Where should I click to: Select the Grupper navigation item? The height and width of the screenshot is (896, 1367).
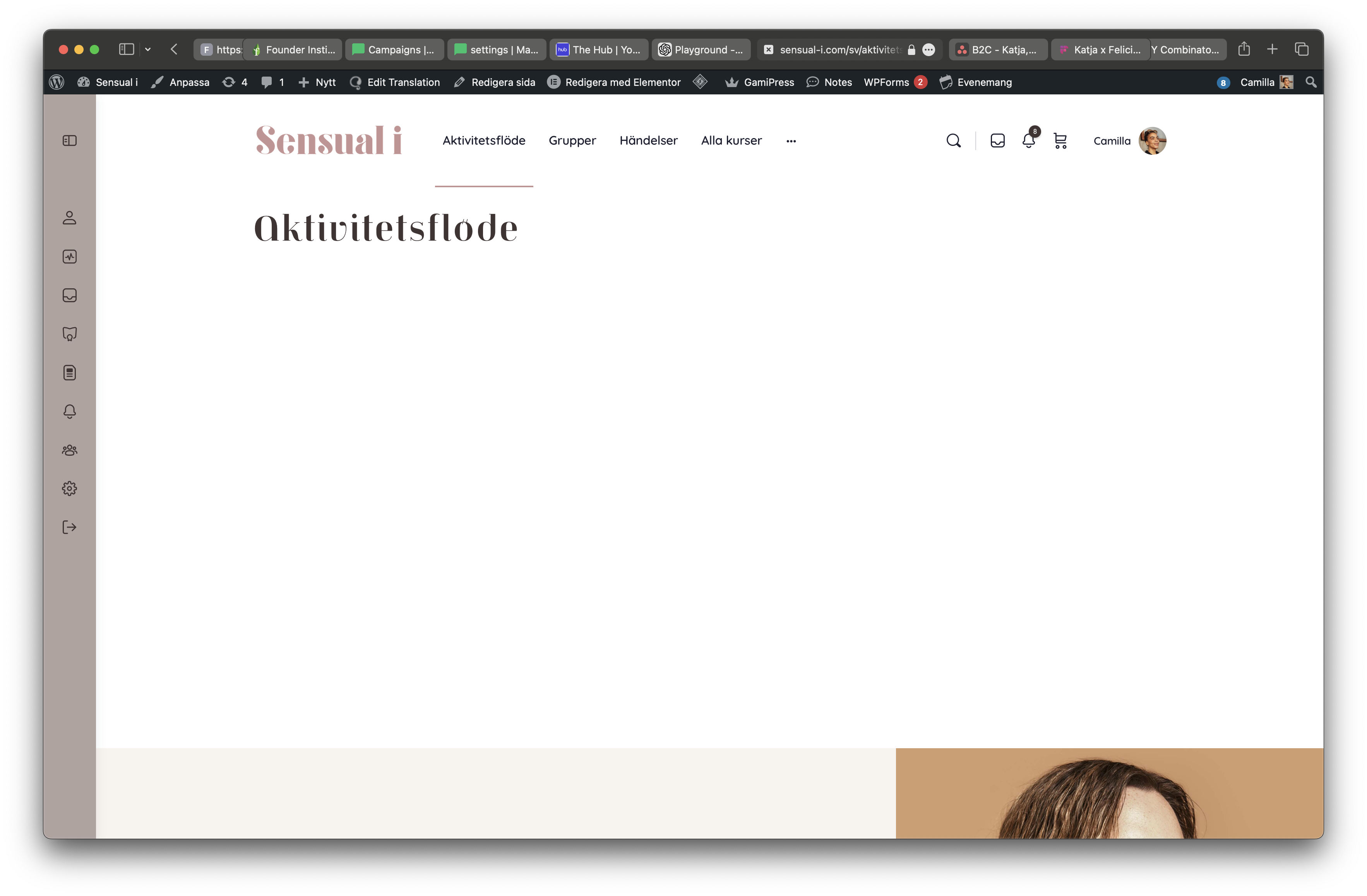pos(572,140)
